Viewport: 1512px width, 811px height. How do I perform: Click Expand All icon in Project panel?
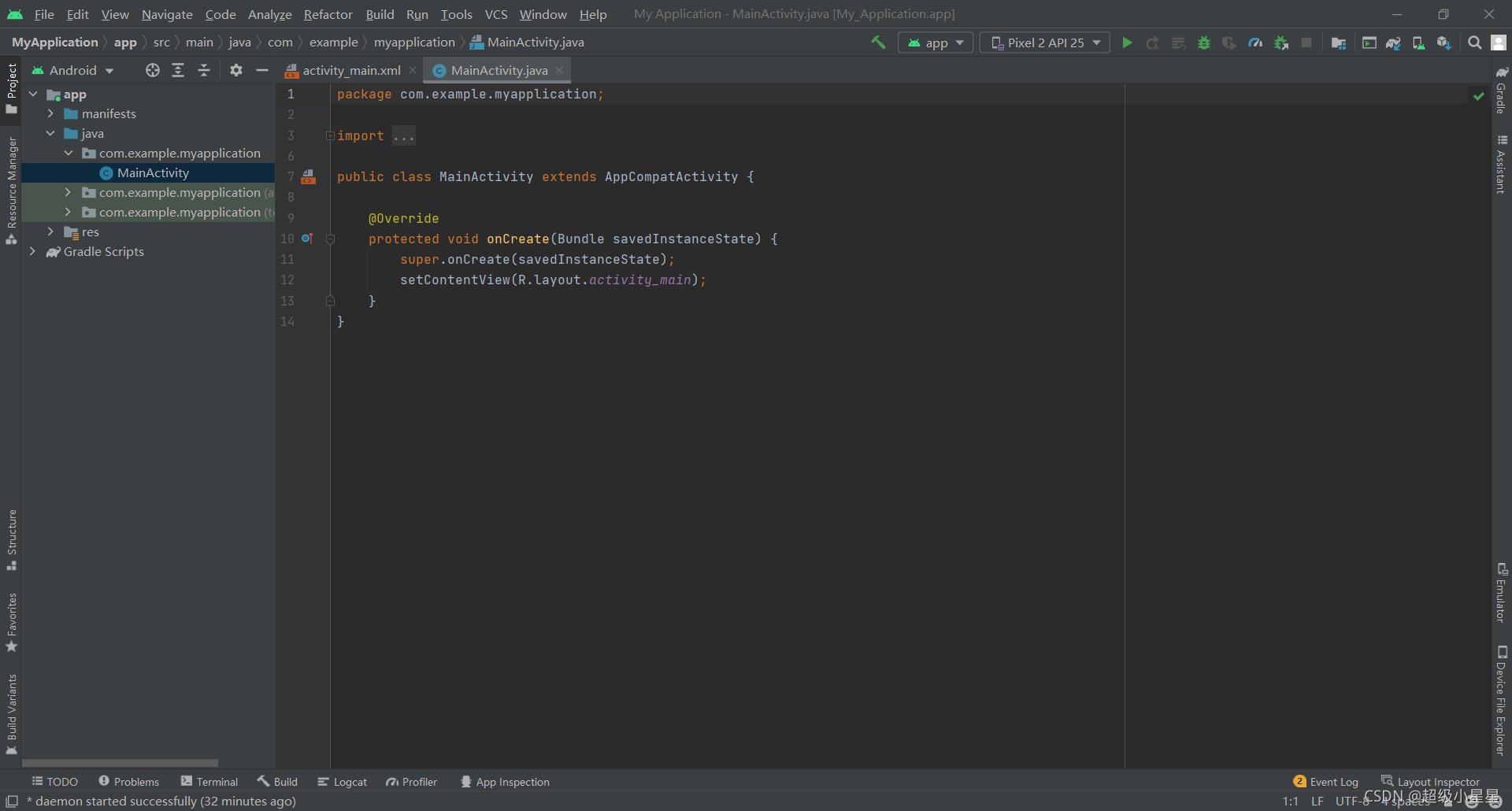[x=178, y=70]
